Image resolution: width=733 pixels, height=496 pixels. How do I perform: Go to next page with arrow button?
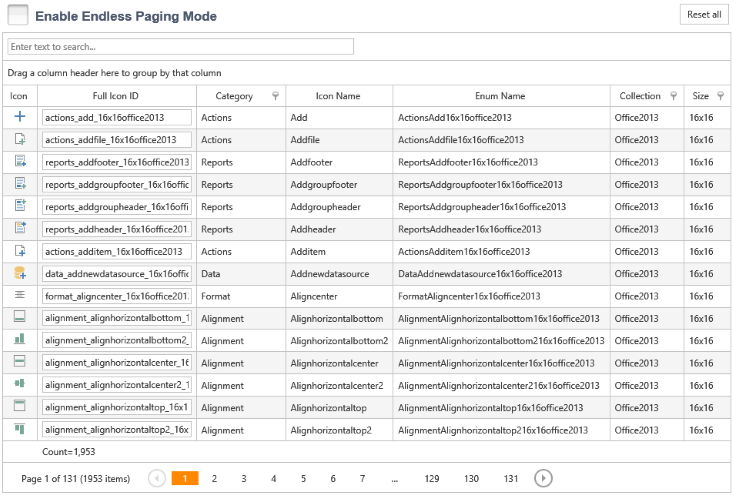point(543,479)
